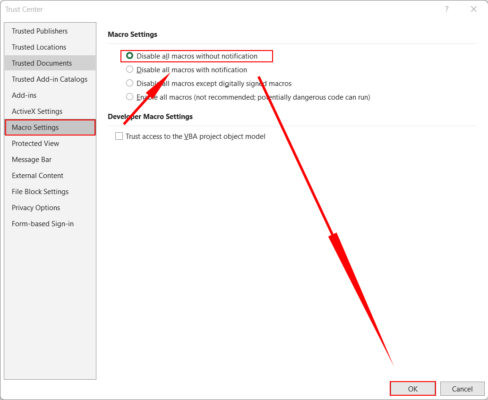488x400 pixels.
Task: Show Privacy Options page
Action: (x=50, y=207)
